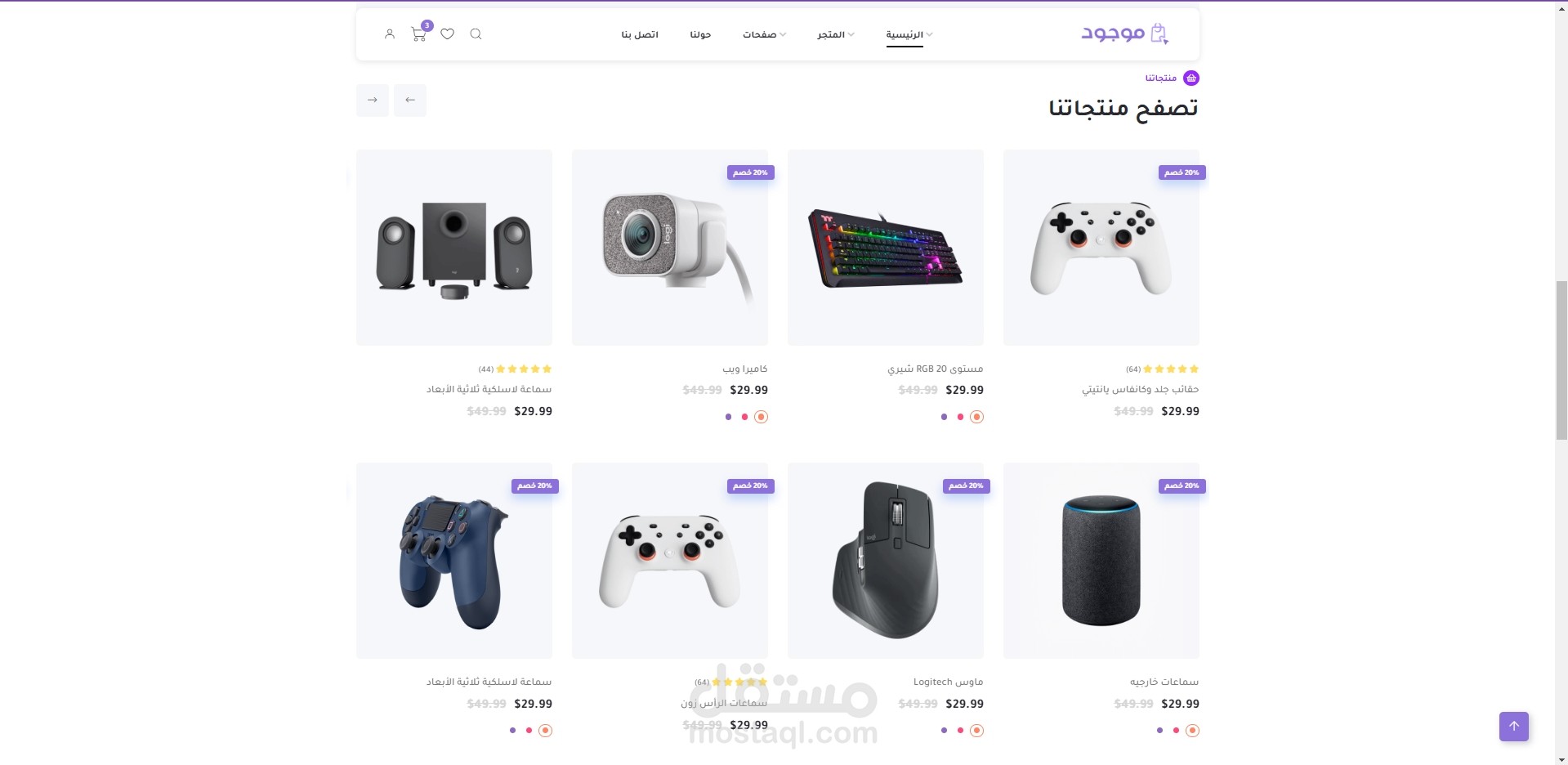This screenshot has height=765, width=1568.
Task: Open the اتصل بنا menu item
Action: [x=640, y=34]
